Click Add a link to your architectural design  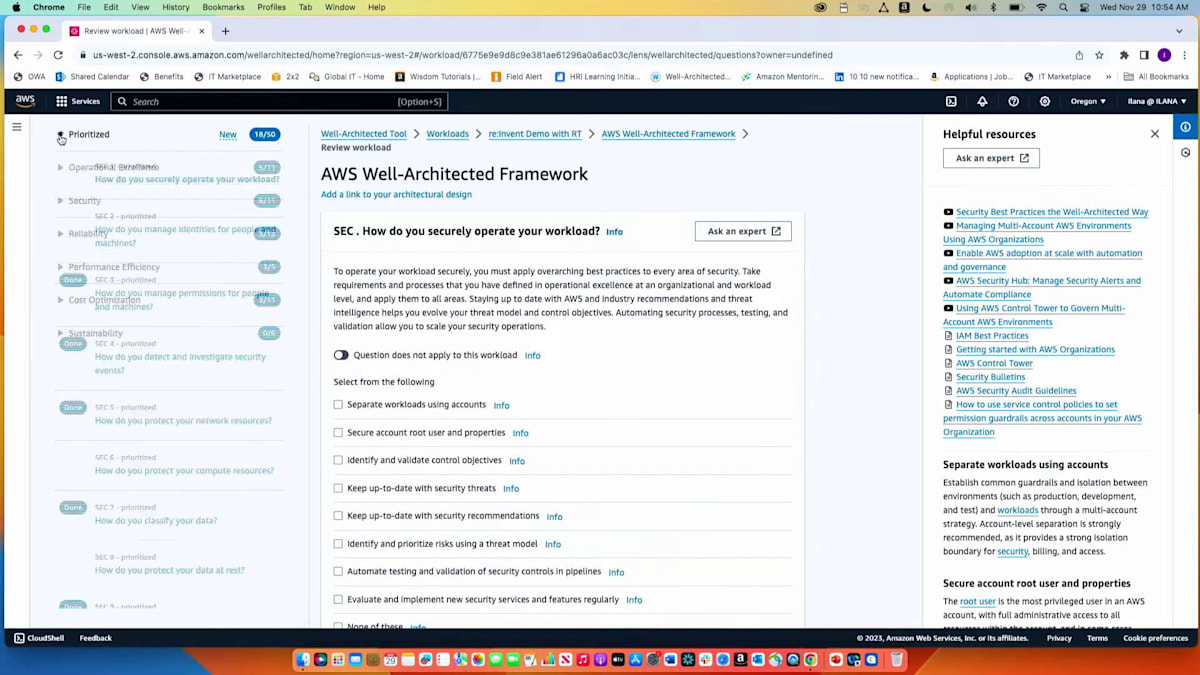click(x=396, y=194)
